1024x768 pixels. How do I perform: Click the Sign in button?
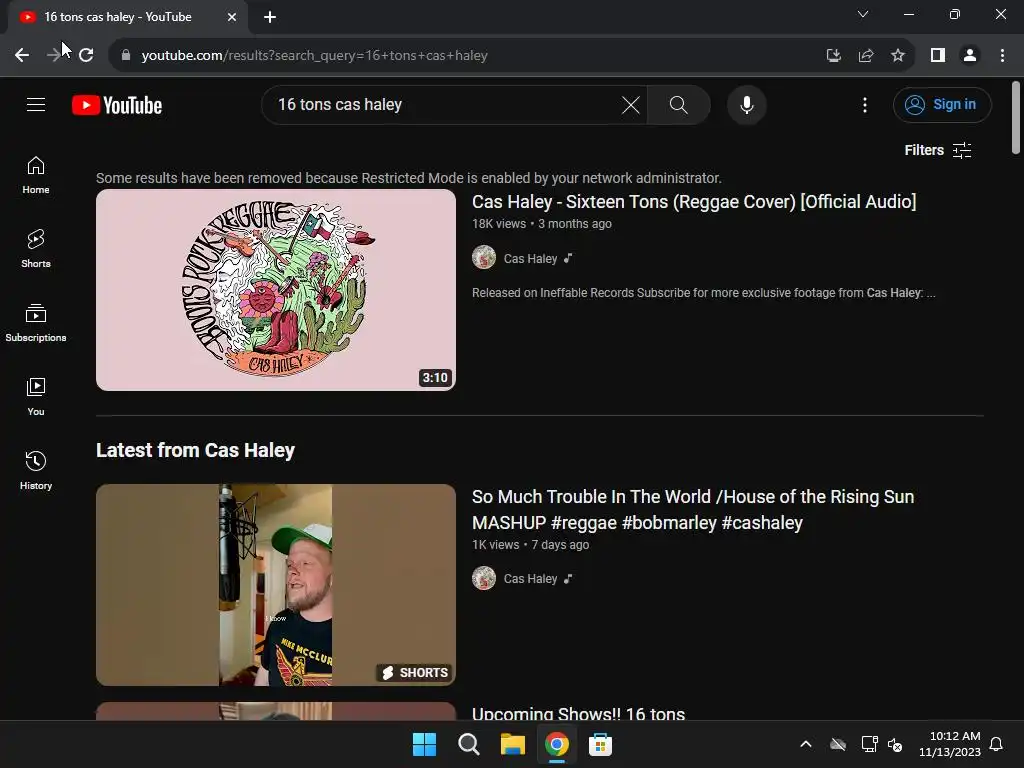click(942, 104)
